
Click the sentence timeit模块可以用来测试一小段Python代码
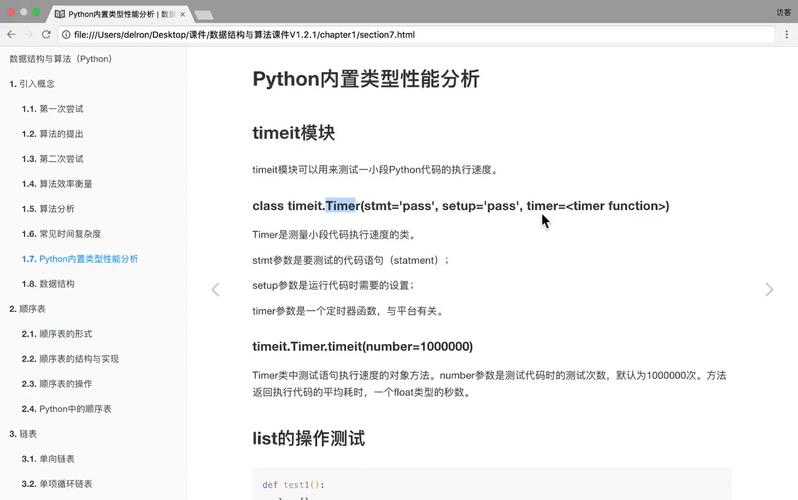(x=376, y=170)
